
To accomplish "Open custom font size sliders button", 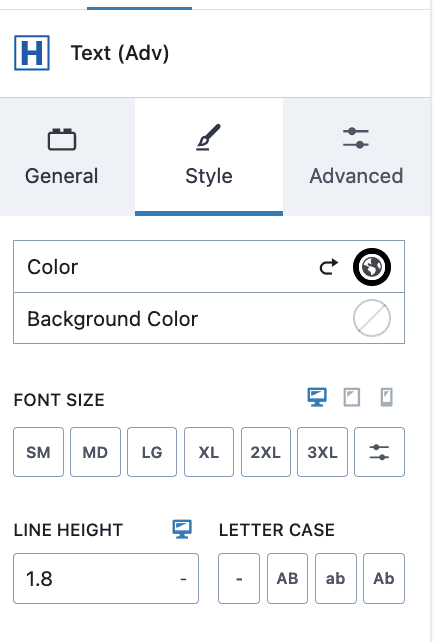I will (379, 452).
